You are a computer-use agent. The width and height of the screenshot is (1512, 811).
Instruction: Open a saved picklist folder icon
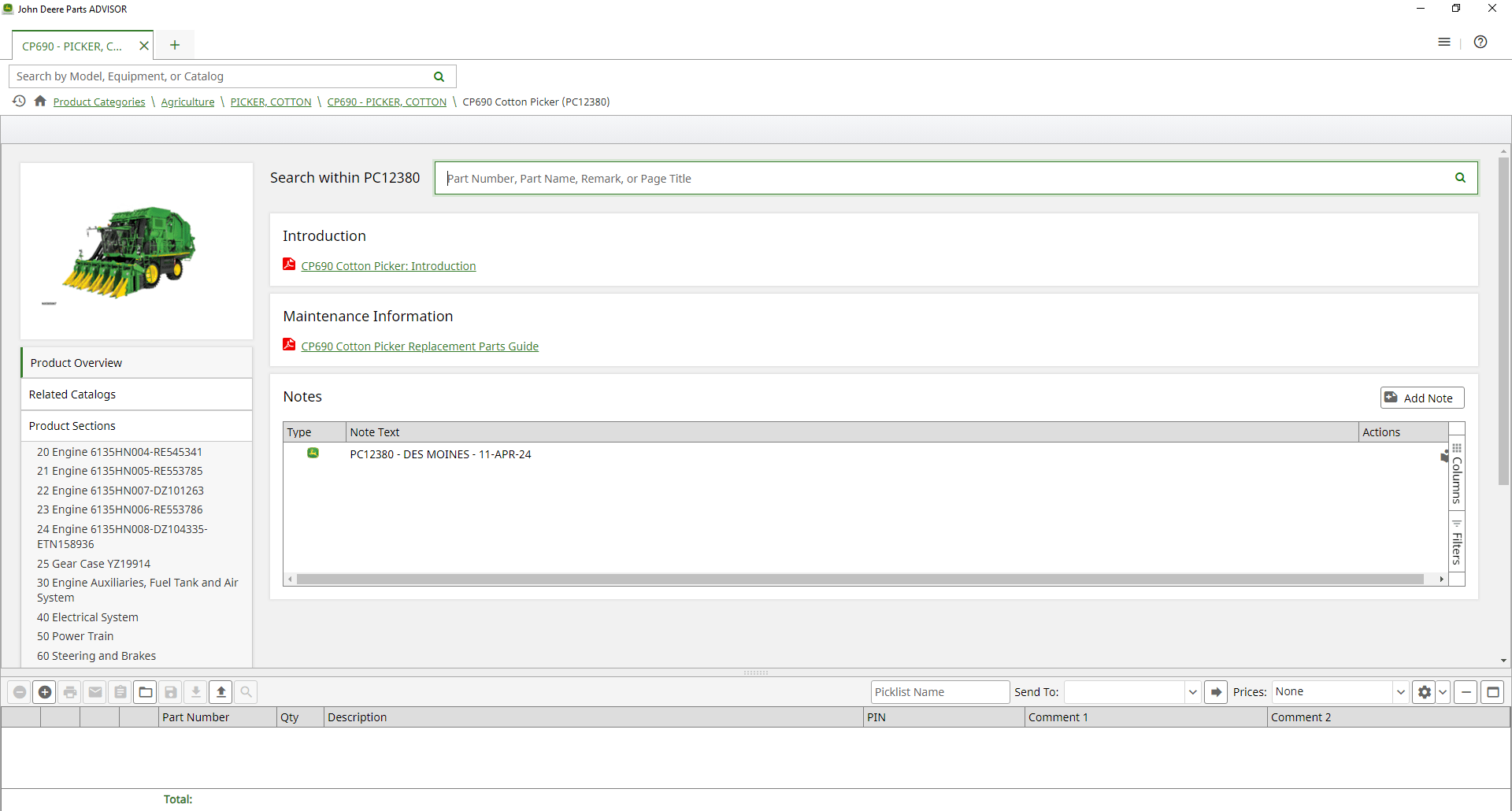146,692
